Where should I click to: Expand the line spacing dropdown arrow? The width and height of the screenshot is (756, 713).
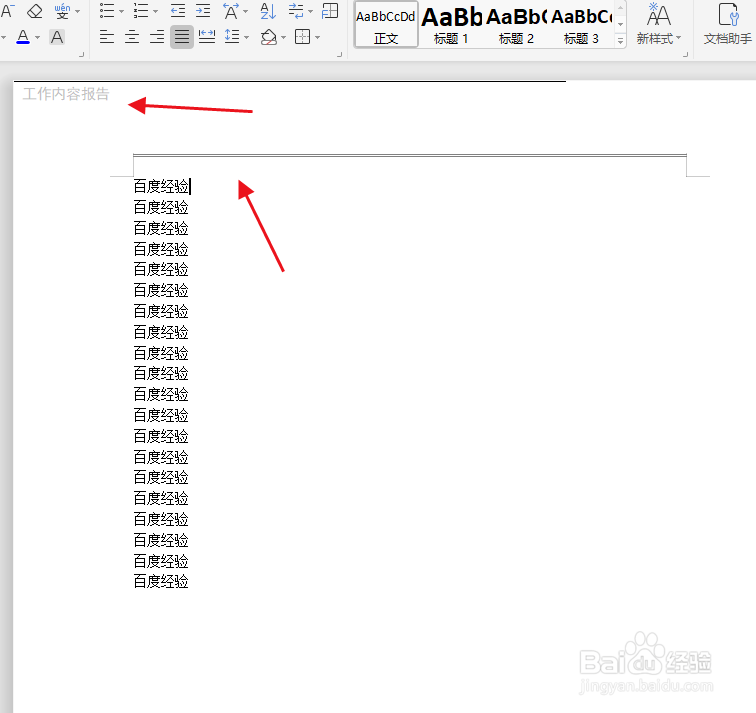point(247,37)
